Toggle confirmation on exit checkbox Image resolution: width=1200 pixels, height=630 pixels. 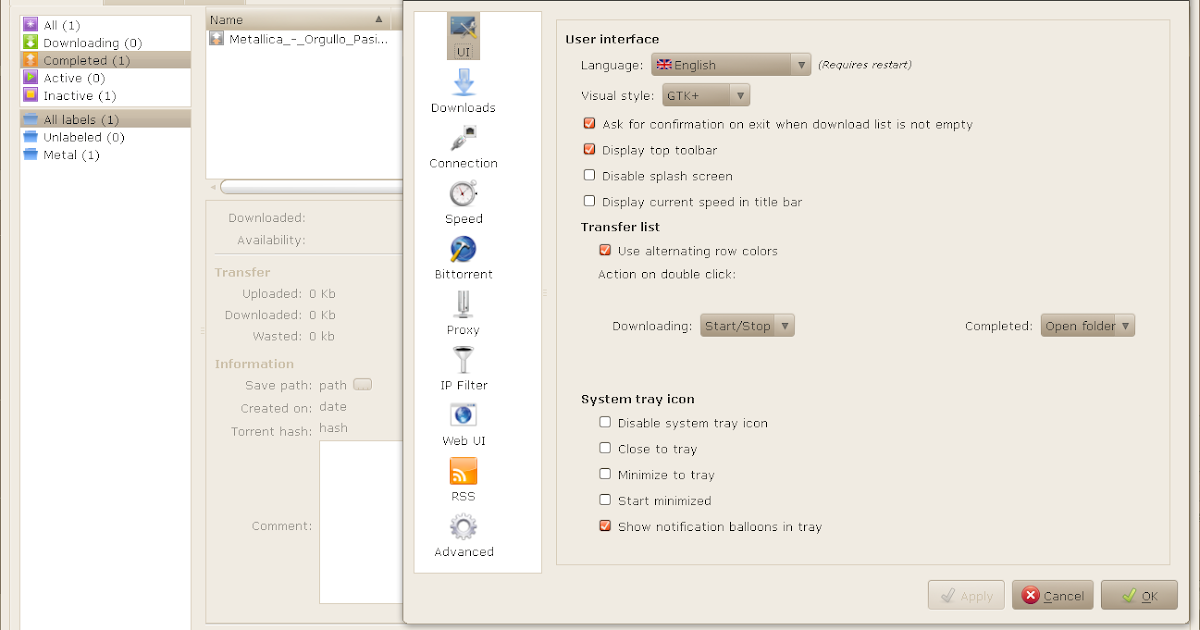point(589,124)
